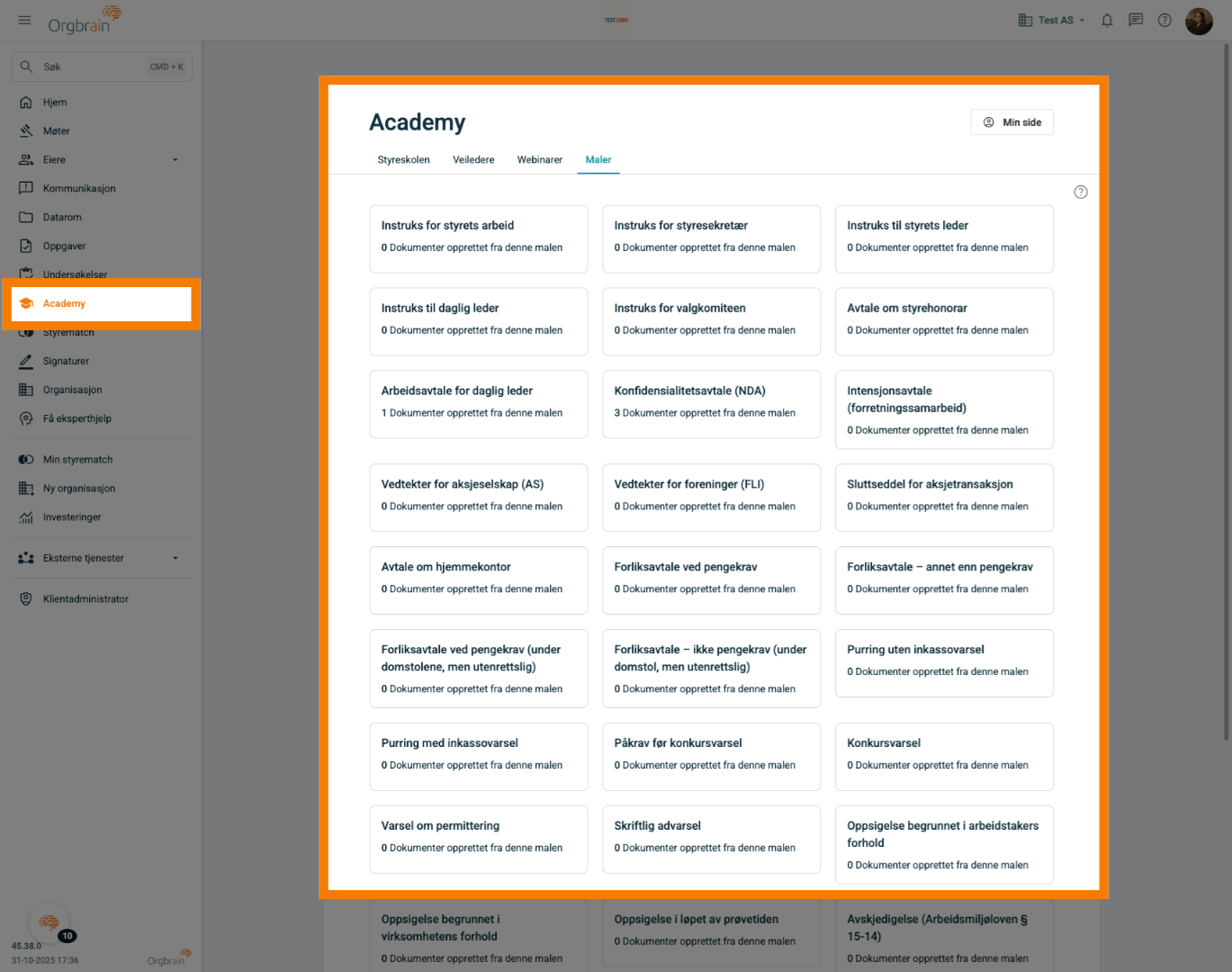1232x972 pixels.
Task: Select the 'Intensjonsavtale (forretningssamarbeid)' card
Action: 944,409
